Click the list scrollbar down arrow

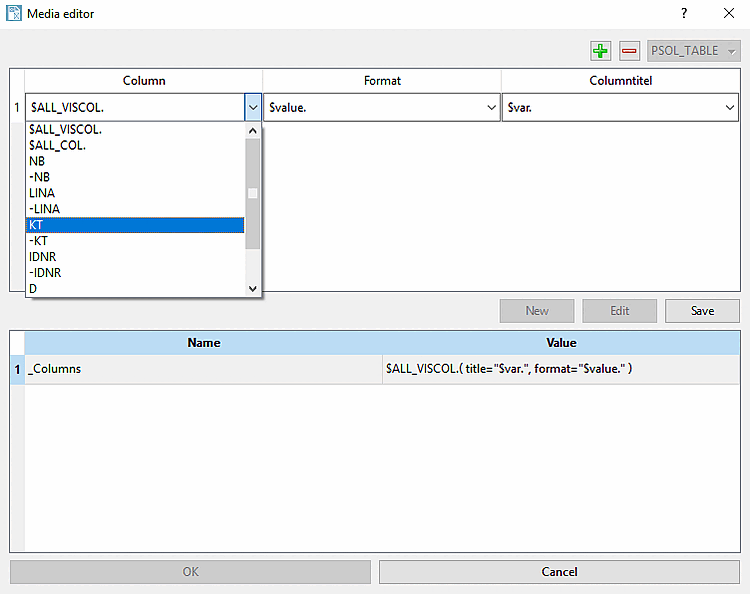[x=253, y=288]
